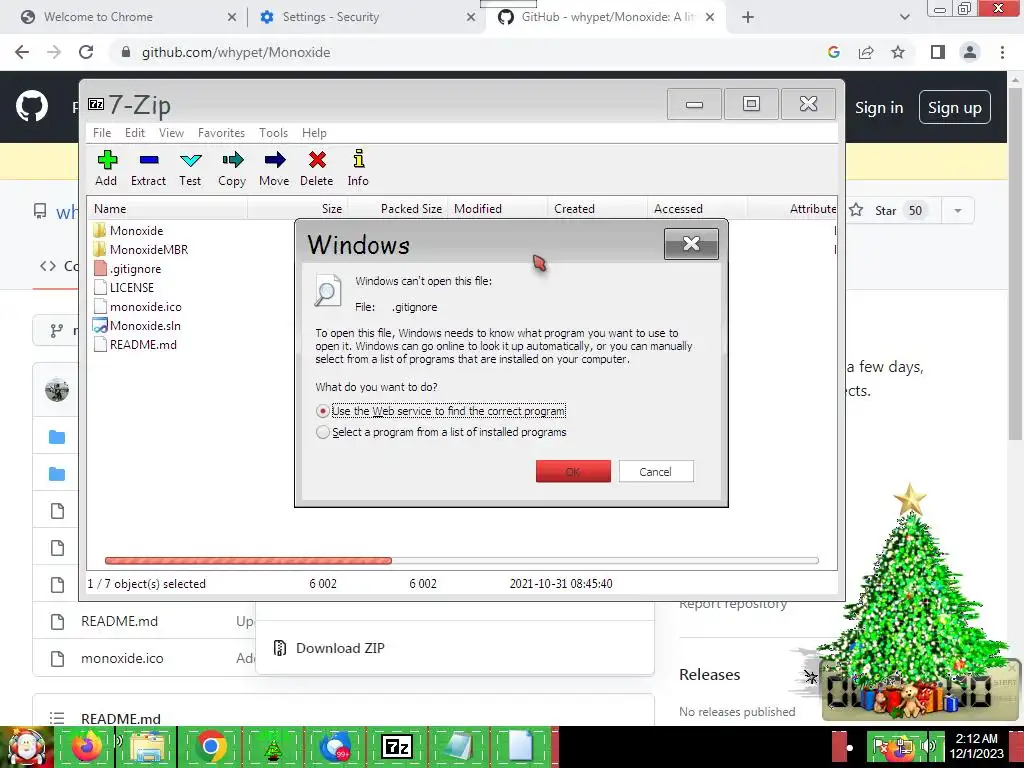This screenshot has width=1024, height=768.
Task: Open the Edit menu in 7-Zip
Action: [x=135, y=133]
